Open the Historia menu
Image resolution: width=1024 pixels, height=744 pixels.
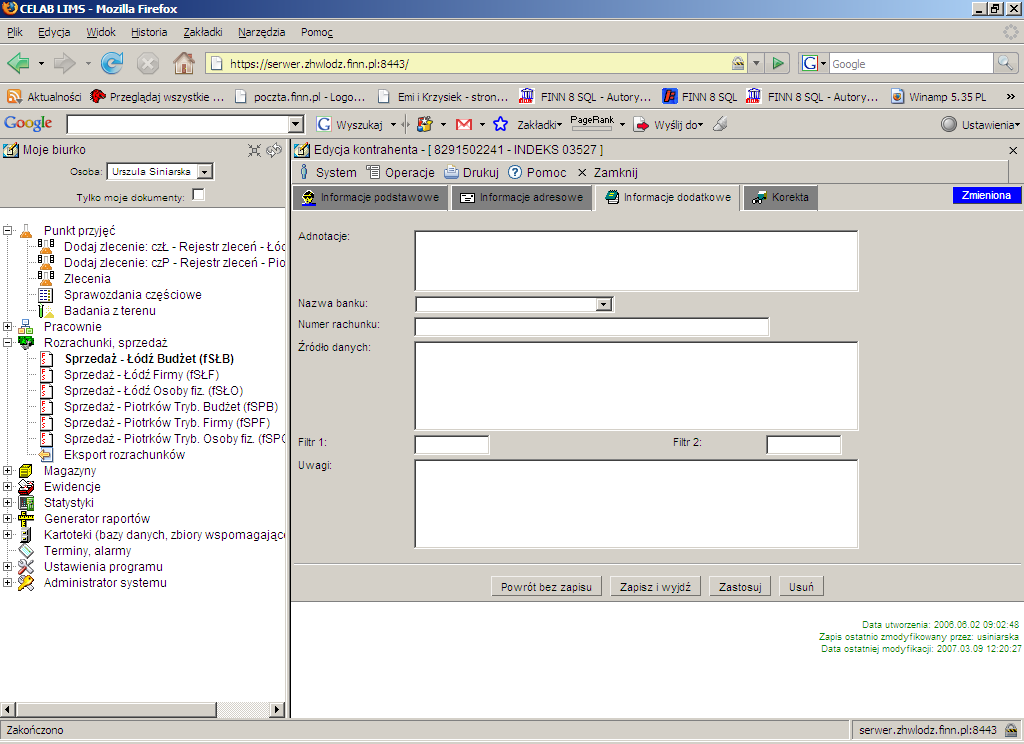(x=149, y=32)
